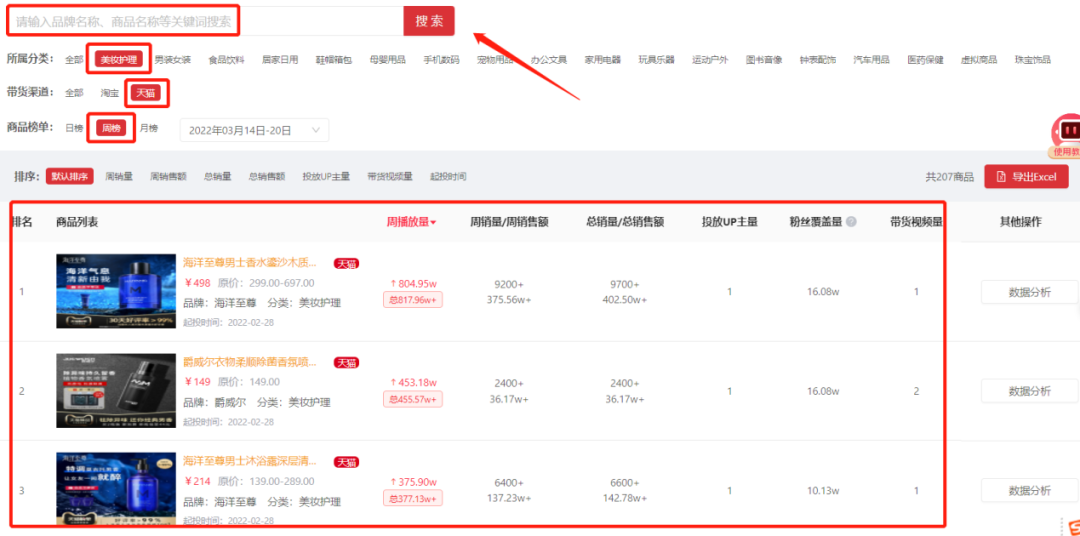Select the 美妆护理 category
1080x536 pixels.
point(118,60)
